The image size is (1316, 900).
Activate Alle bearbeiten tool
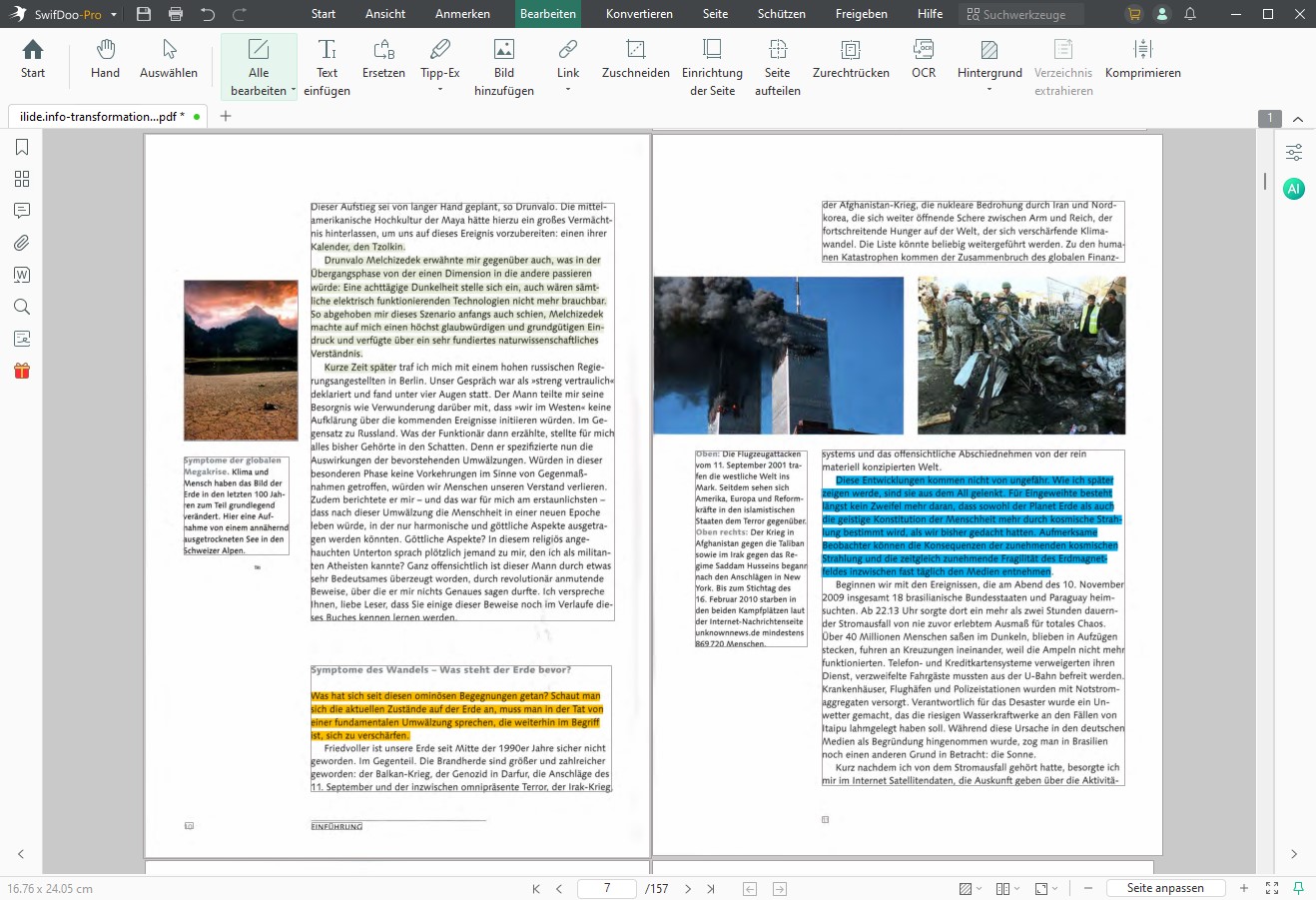[x=259, y=67]
